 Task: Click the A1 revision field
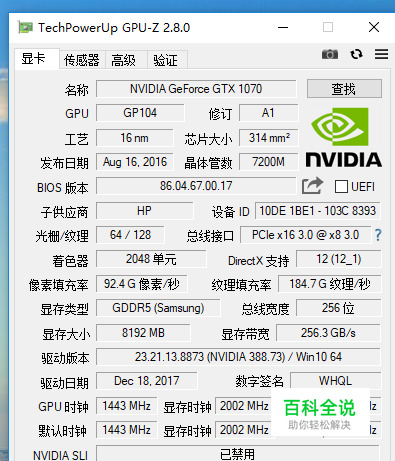268,113
